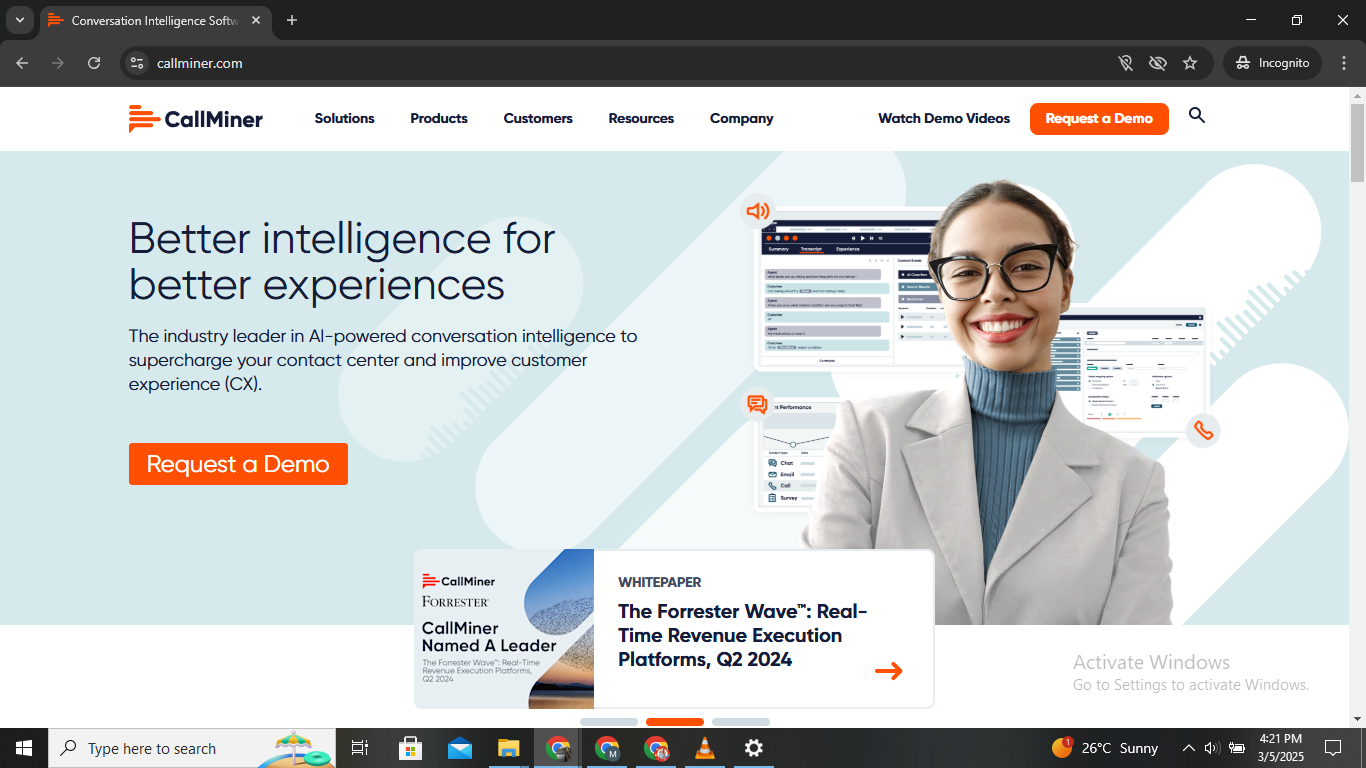Click the Chrome taskbar icon with M badge

click(607, 748)
